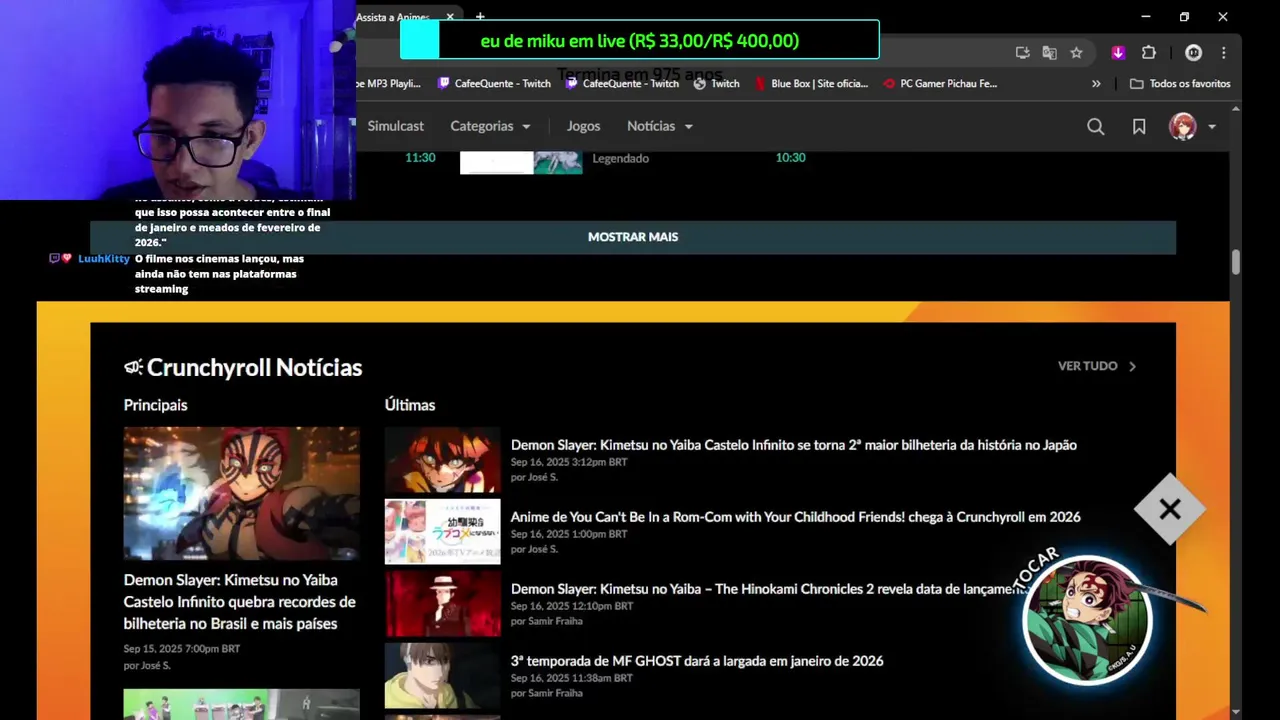Click the donation goal bar eu de miku em live

point(639,40)
